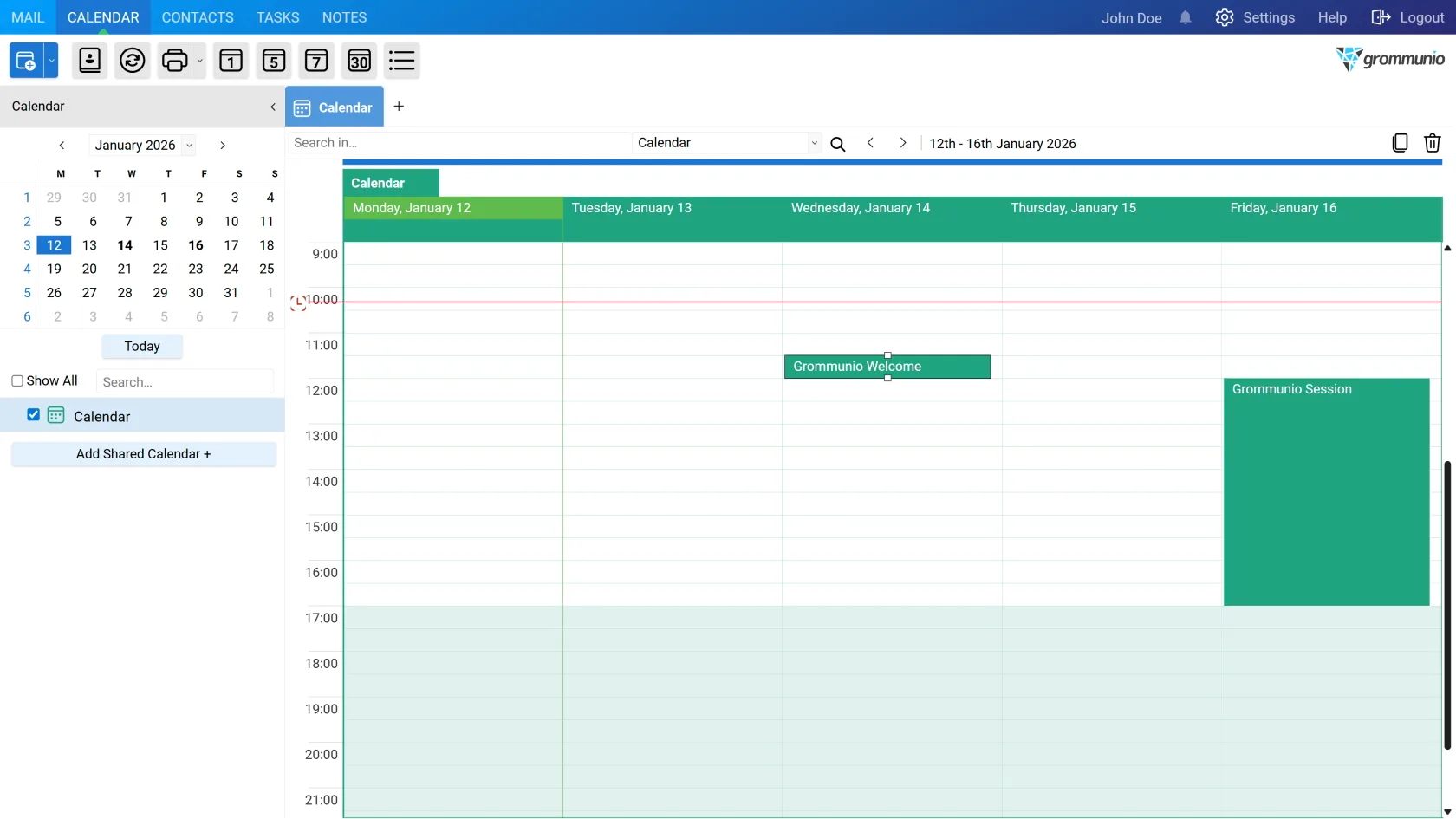Uncheck the Calendar folder checkbox

click(x=33, y=415)
